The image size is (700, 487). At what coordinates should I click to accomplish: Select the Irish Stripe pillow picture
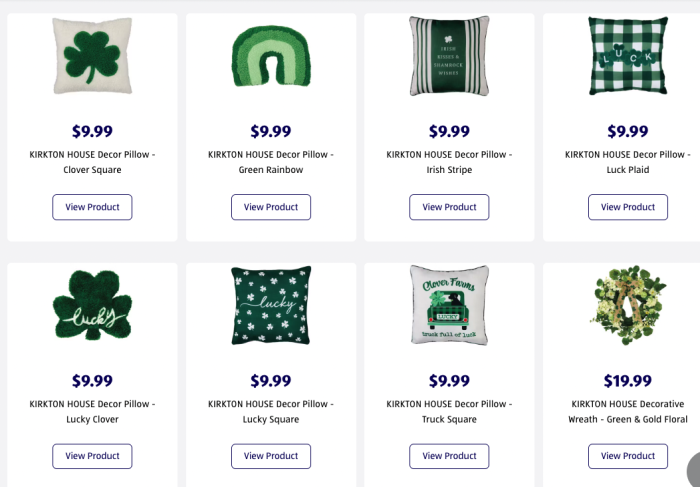pos(449,55)
